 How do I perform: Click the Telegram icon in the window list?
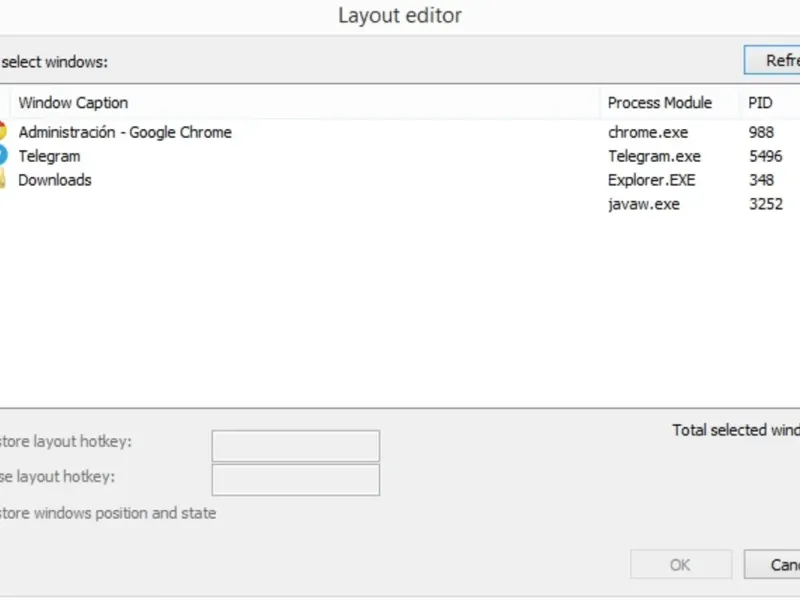pos(3,156)
